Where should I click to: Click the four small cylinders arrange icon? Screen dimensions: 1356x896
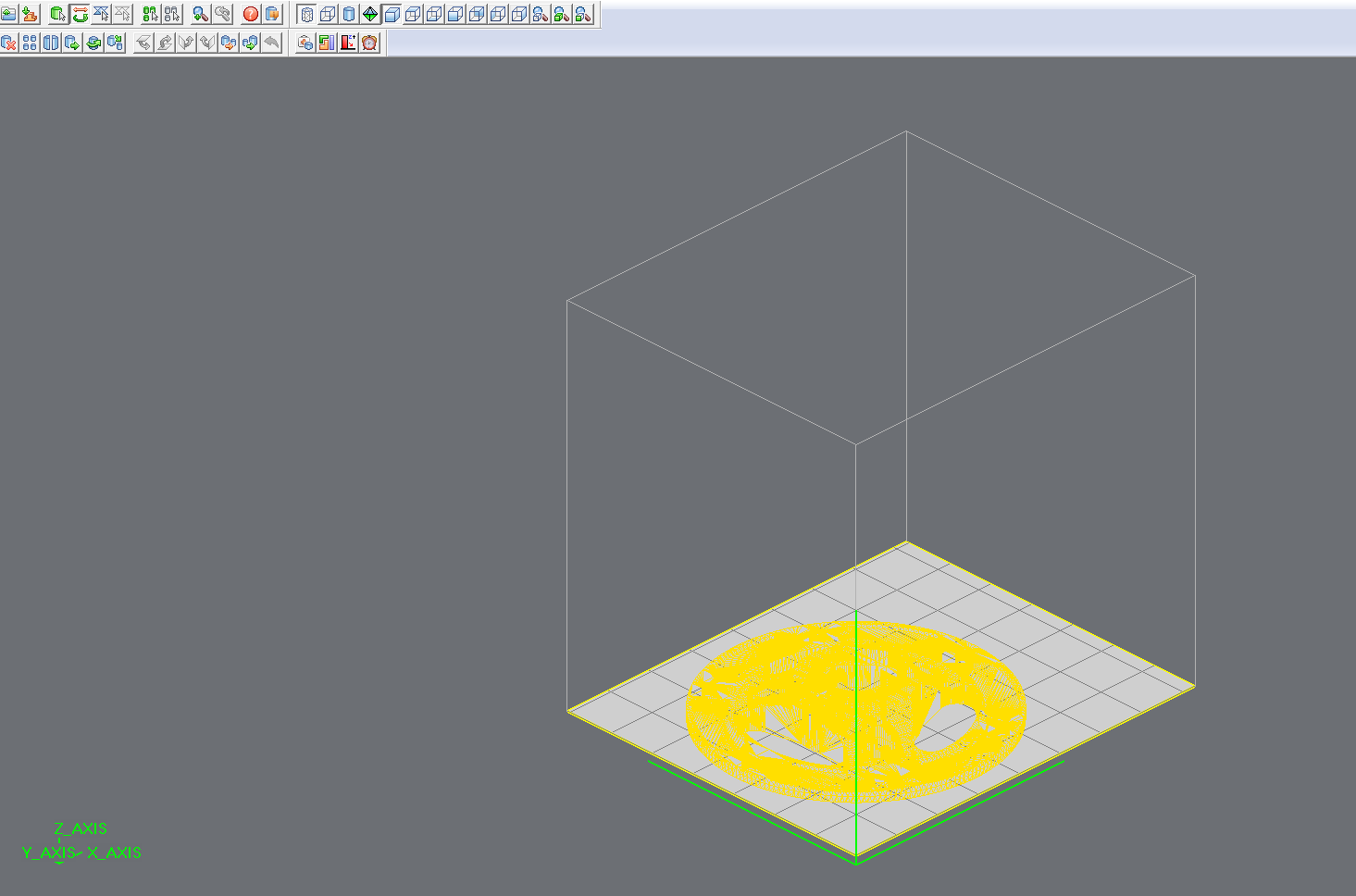click(31, 43)
